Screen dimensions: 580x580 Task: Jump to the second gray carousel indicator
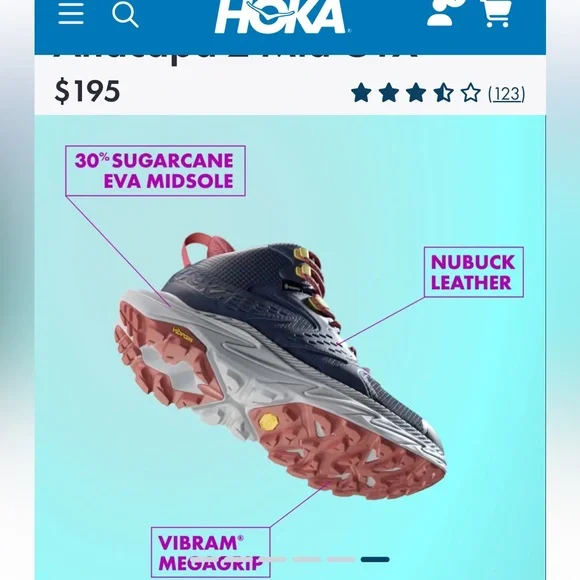click(x=307, y=559)
